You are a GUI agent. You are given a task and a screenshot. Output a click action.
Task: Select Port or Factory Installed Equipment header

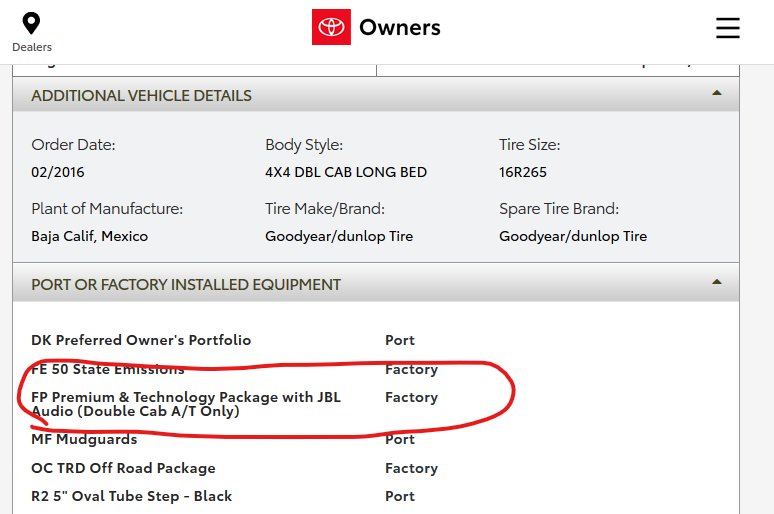point(376,284)
